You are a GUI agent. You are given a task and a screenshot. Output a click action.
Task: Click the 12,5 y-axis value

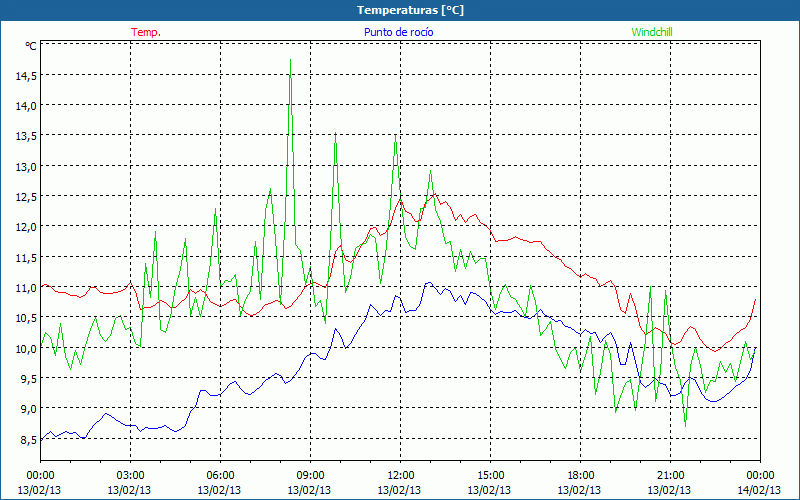(26, 196)
